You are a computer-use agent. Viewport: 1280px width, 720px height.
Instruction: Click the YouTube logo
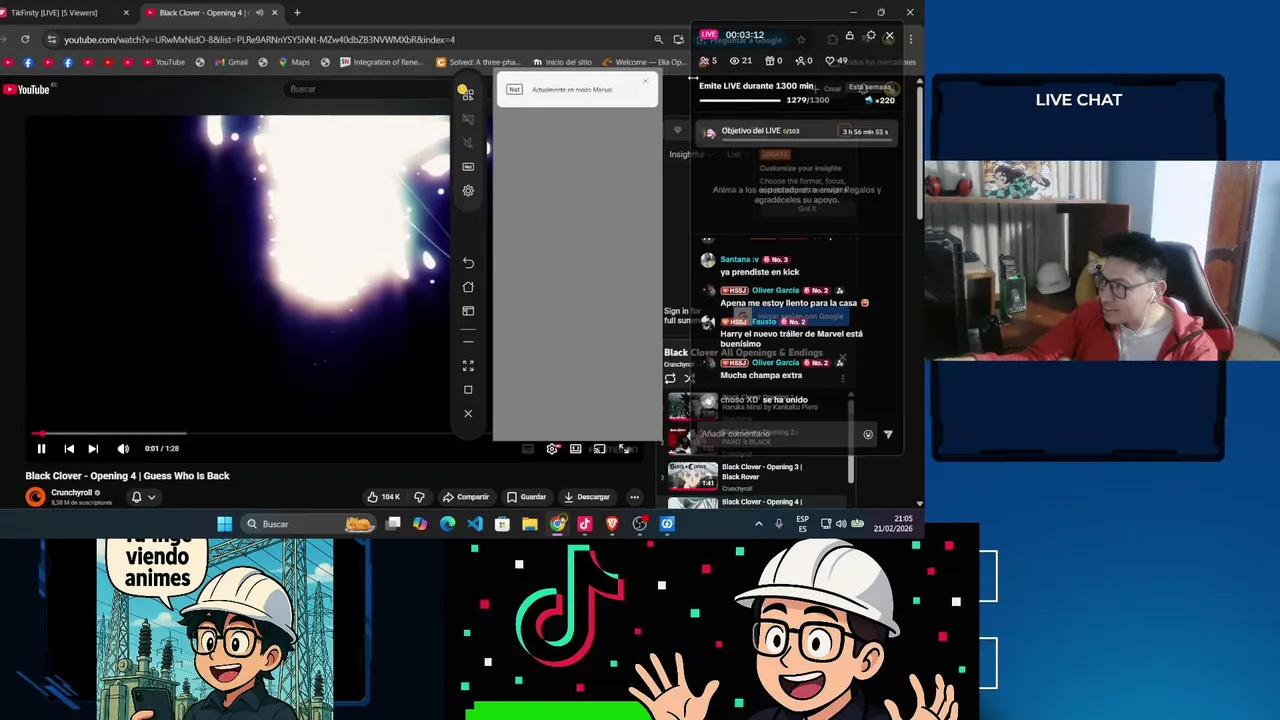26,90
